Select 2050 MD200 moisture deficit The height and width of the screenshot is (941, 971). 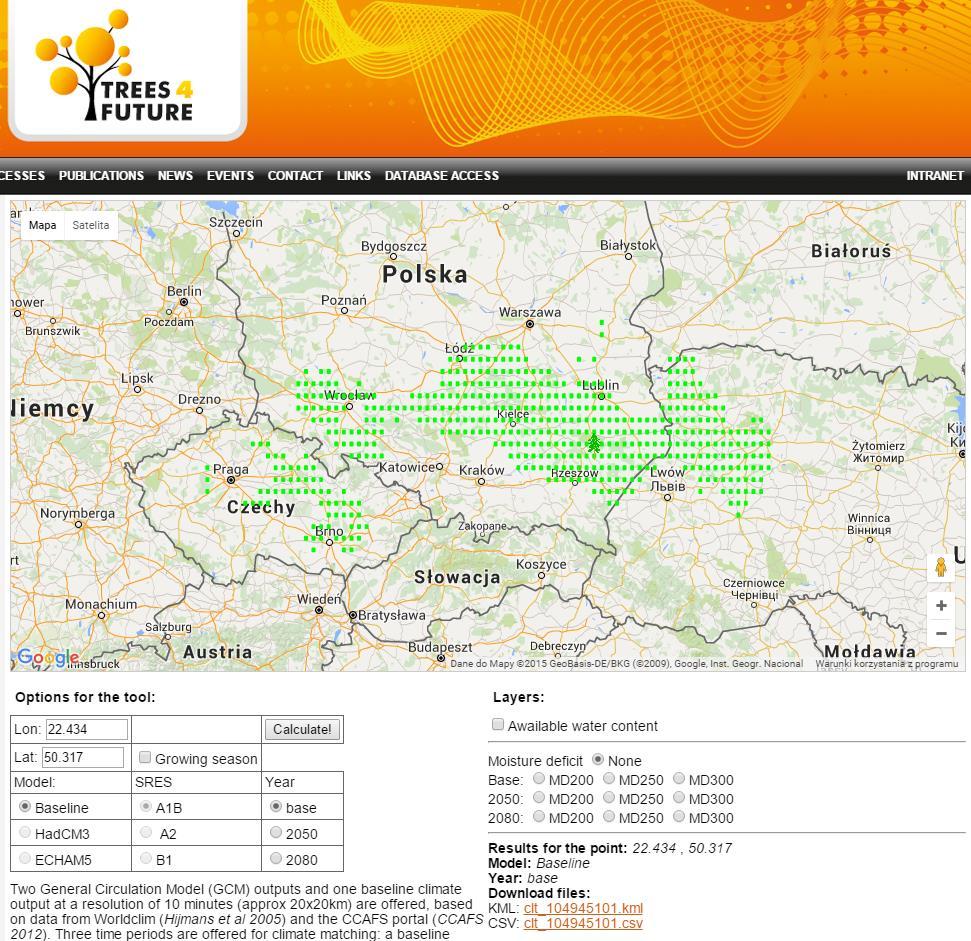(x=539, y=797)
